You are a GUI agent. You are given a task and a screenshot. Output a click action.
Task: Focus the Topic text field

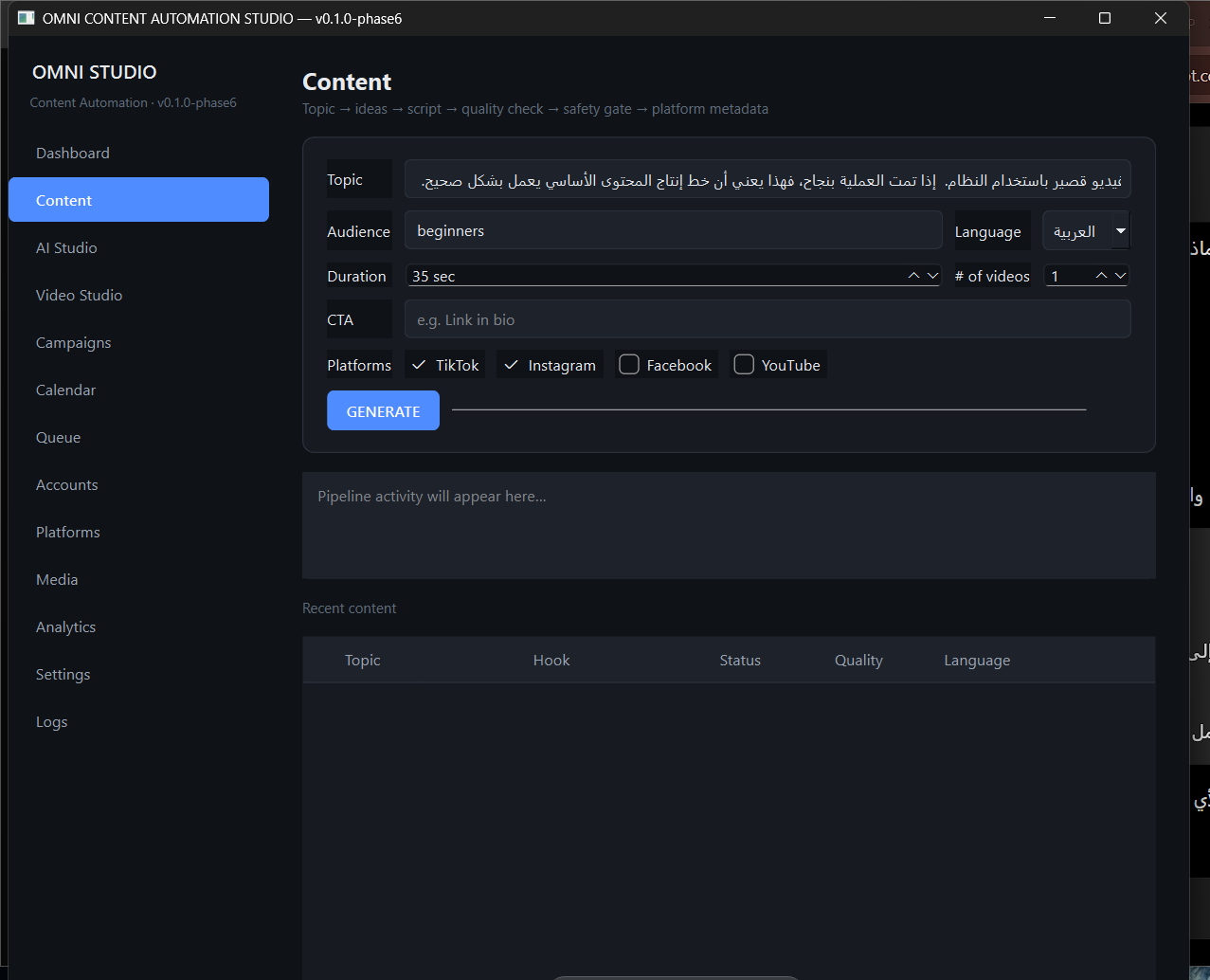coord(768,179)
